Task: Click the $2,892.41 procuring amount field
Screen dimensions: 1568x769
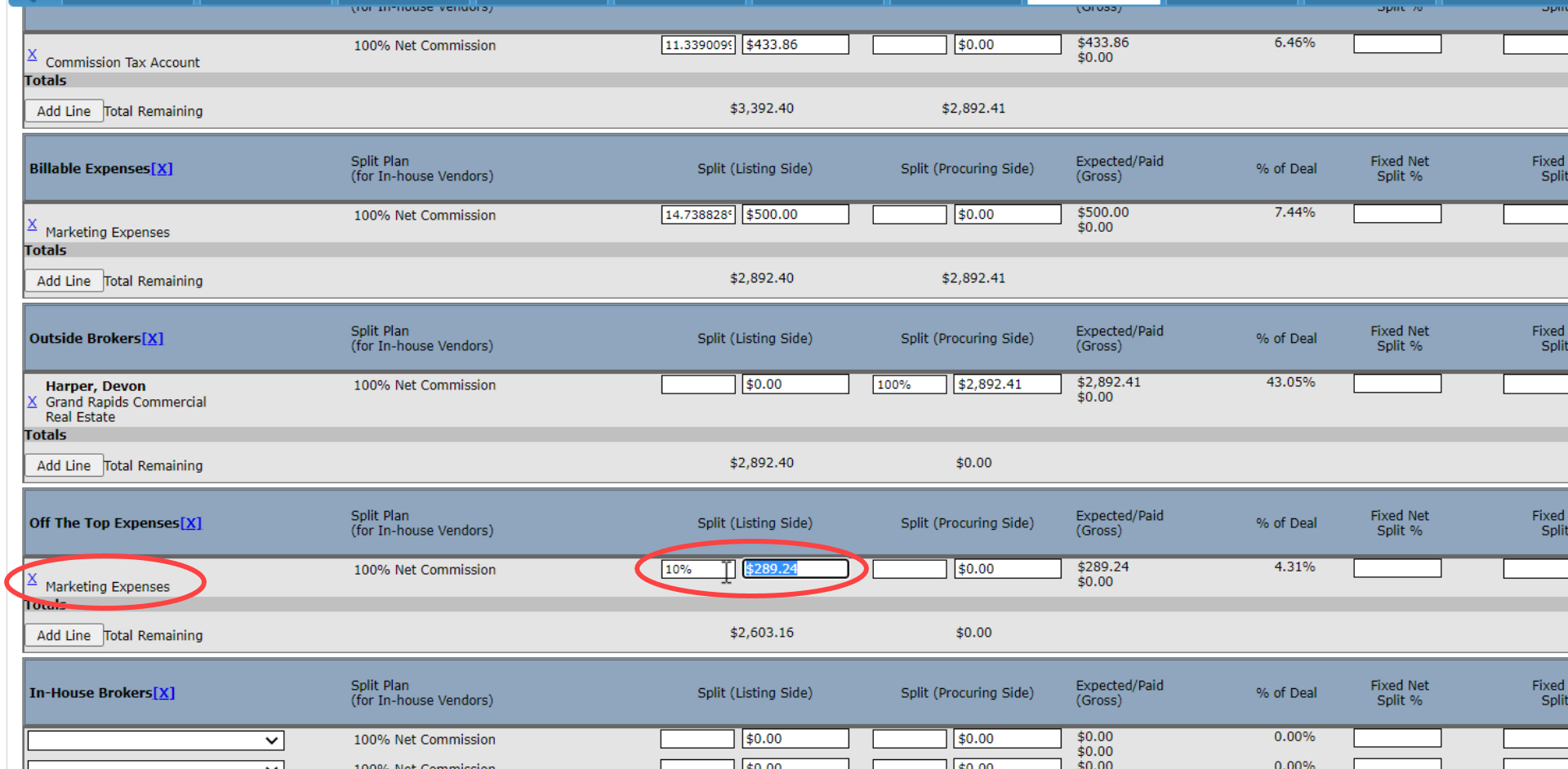Action: 1007,384
